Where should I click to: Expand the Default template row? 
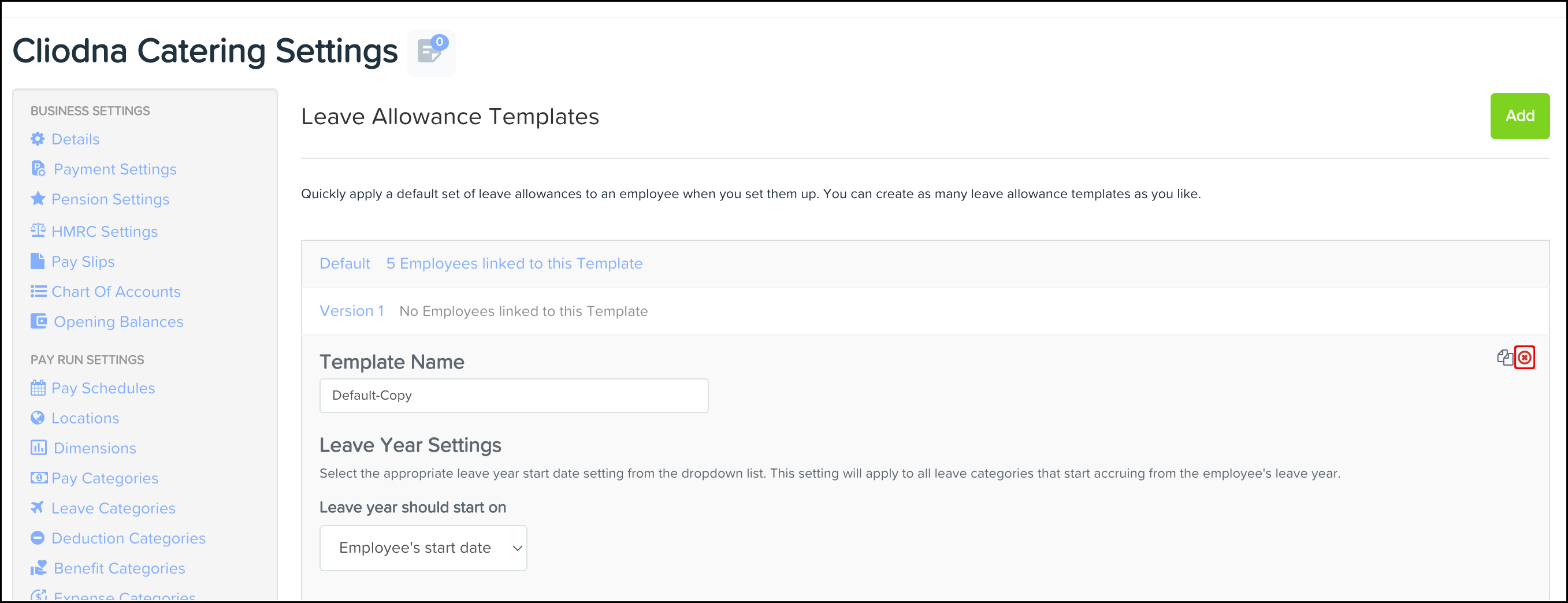344,263
